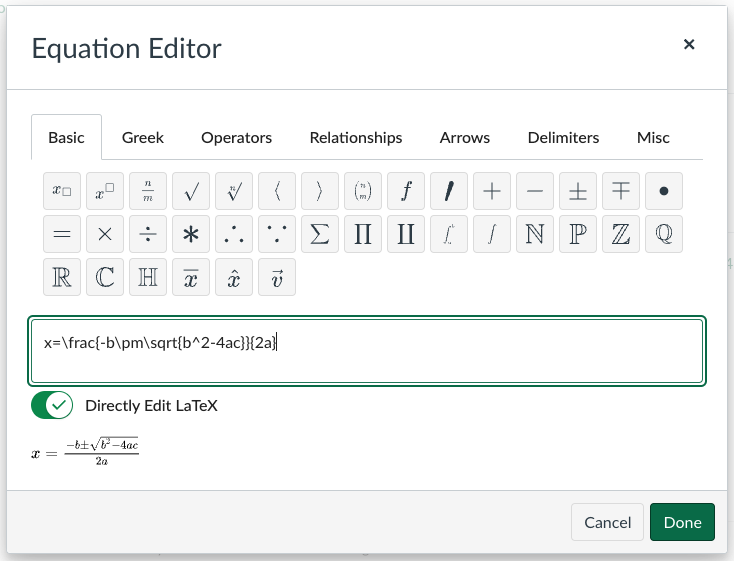
Task: Insert the equals sign
Action: click(x=62, y=234)
